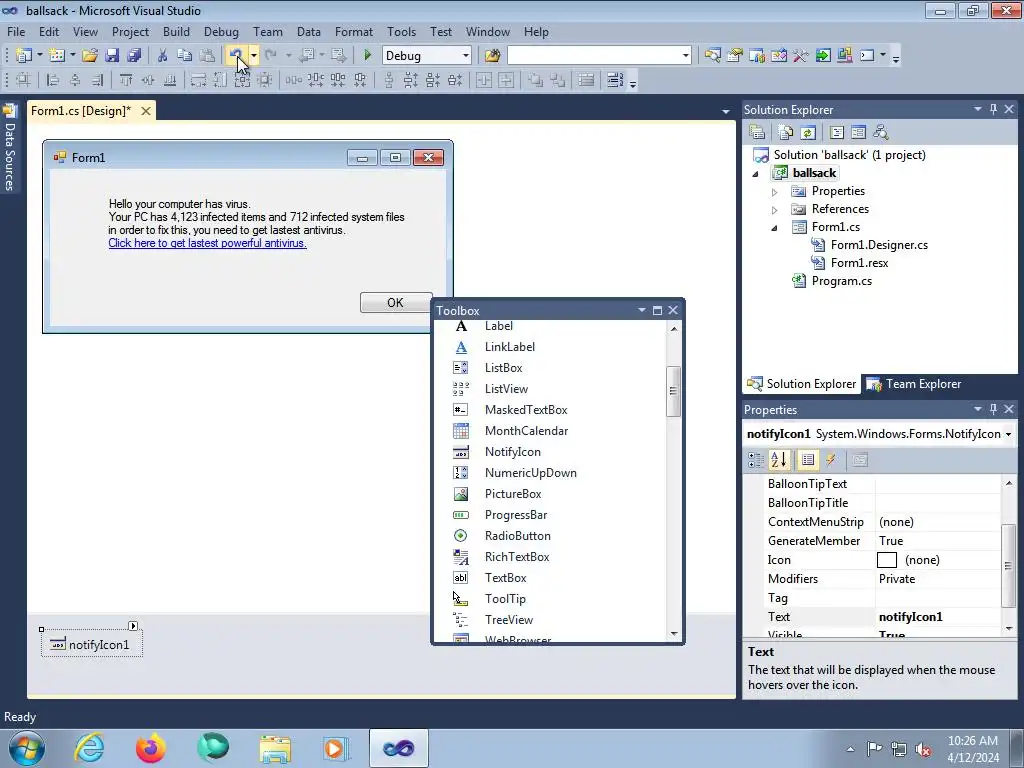Click the Copy toolbar icon
The image size is (1024, 768).
click(185, 56)
